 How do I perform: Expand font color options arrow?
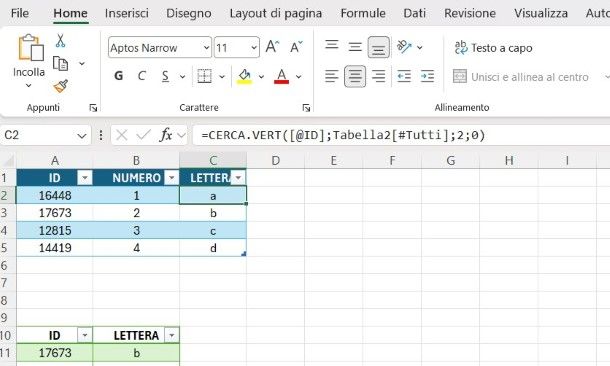pyautogui.click(x=298, y=77)
